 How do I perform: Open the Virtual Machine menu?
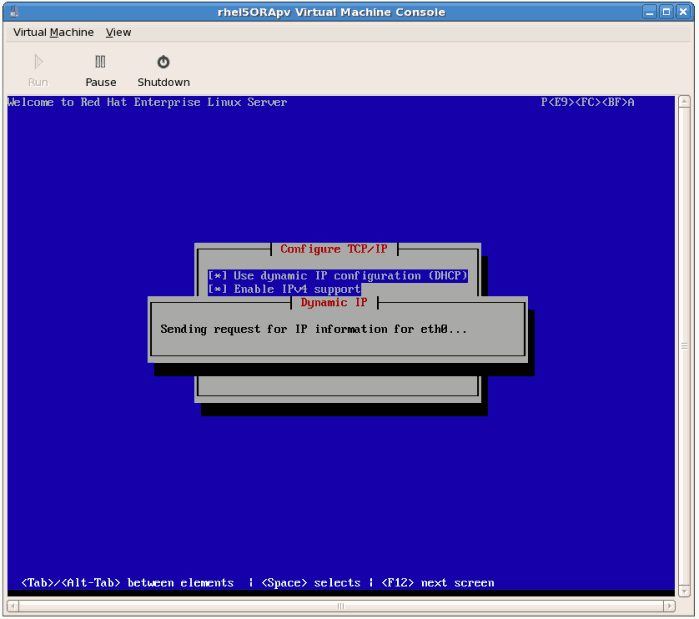point(53,32)
